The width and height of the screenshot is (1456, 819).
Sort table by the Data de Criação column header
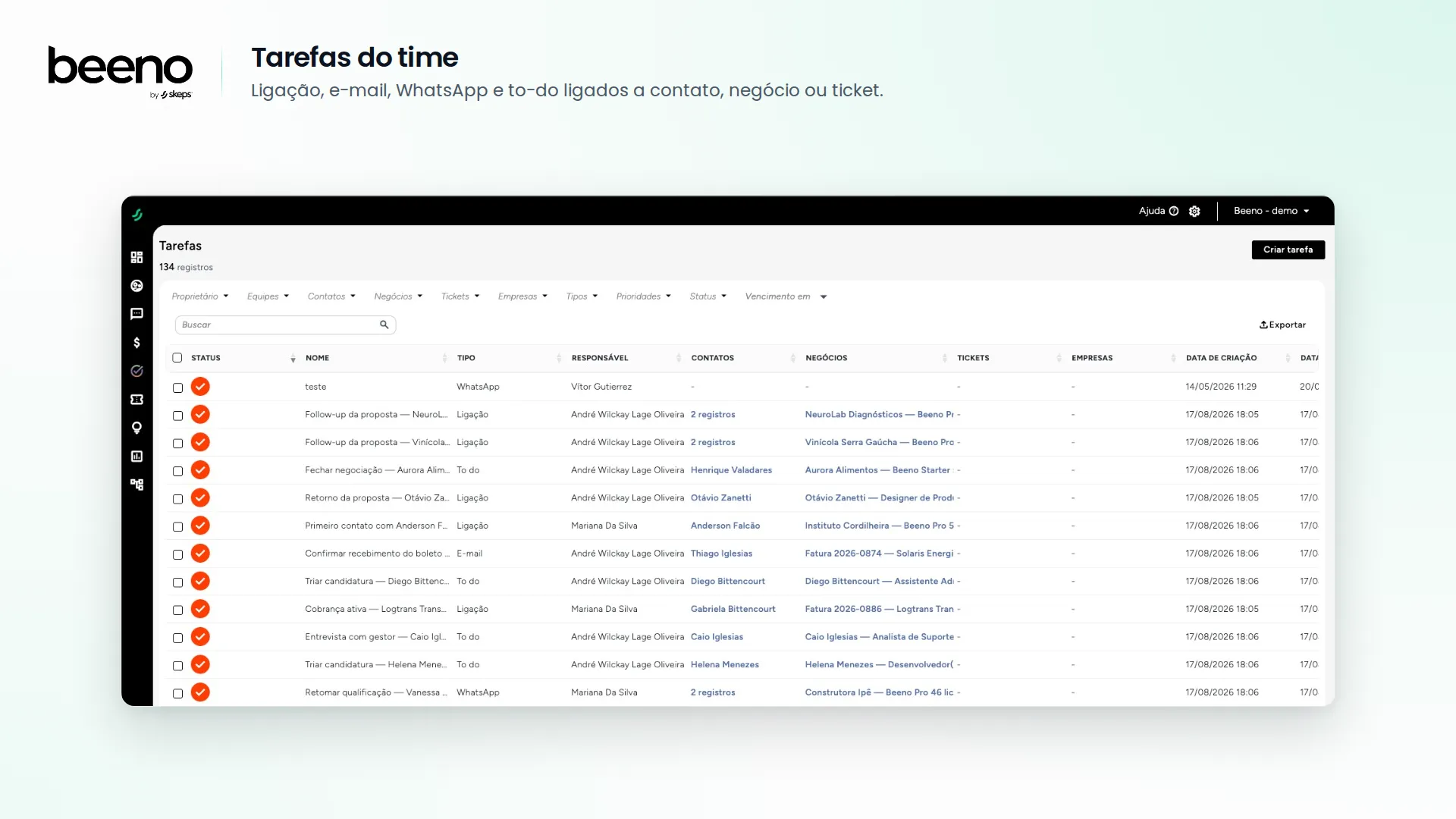pyautogui.click(x=1222, y=358)
